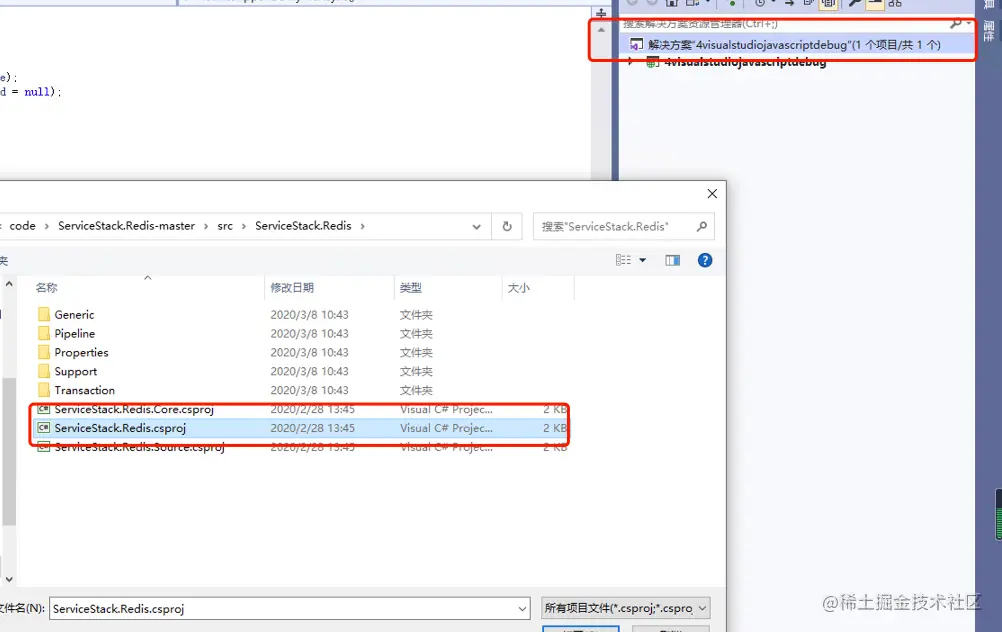Open the Solution Explorer search options dropdown
Screen dimensions: 1002x632
pyautogui.click(x=969, y=24)
